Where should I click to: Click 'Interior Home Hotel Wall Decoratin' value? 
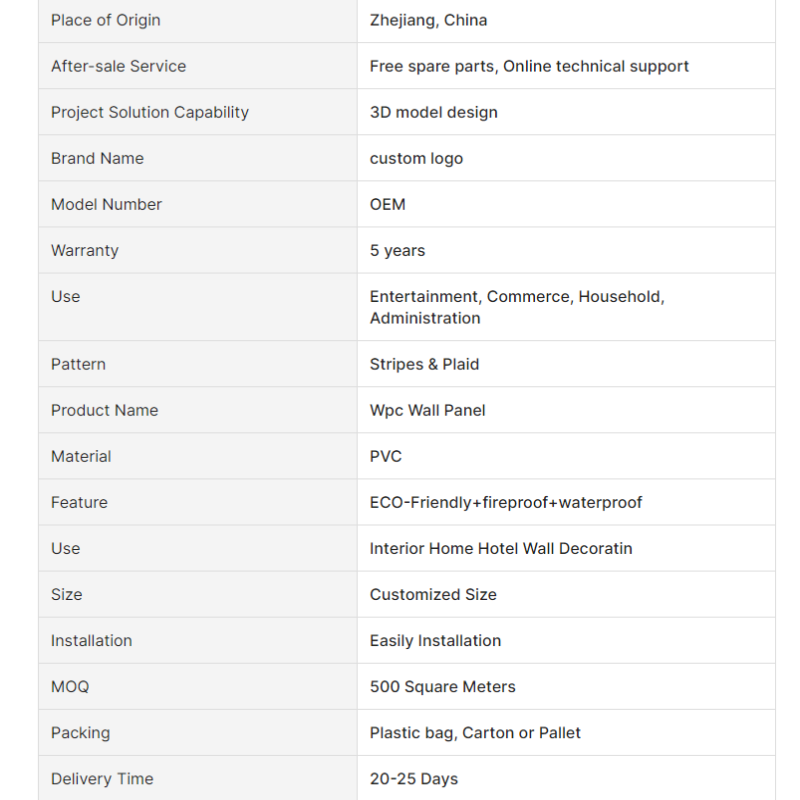(501, 548)
